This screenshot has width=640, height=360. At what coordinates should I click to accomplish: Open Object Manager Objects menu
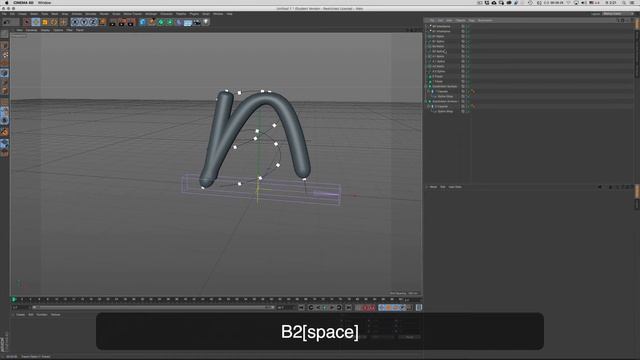(x=460, y=20)
